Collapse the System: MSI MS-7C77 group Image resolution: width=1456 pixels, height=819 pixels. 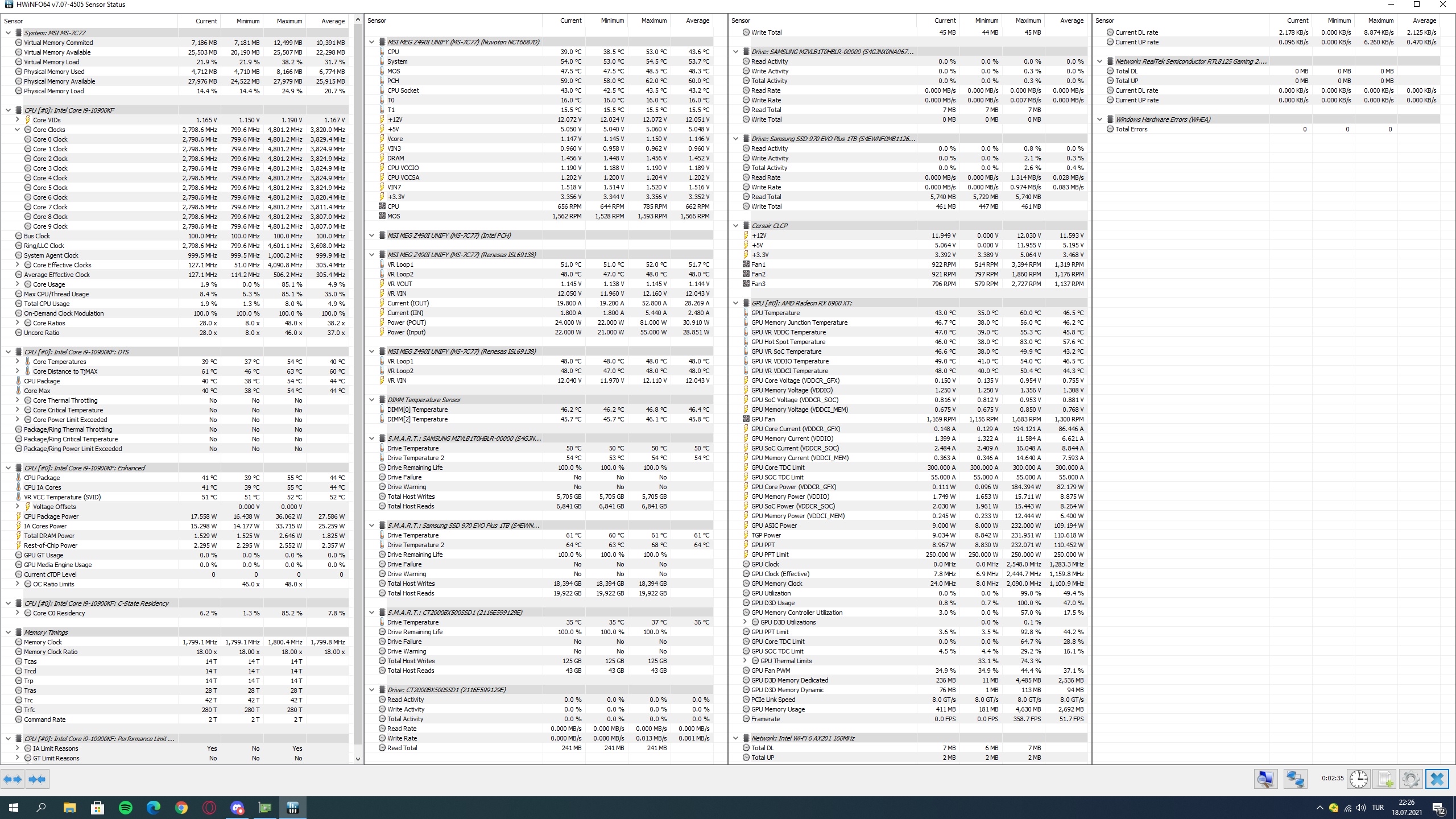pyautogui.click(x=9, y=33)
